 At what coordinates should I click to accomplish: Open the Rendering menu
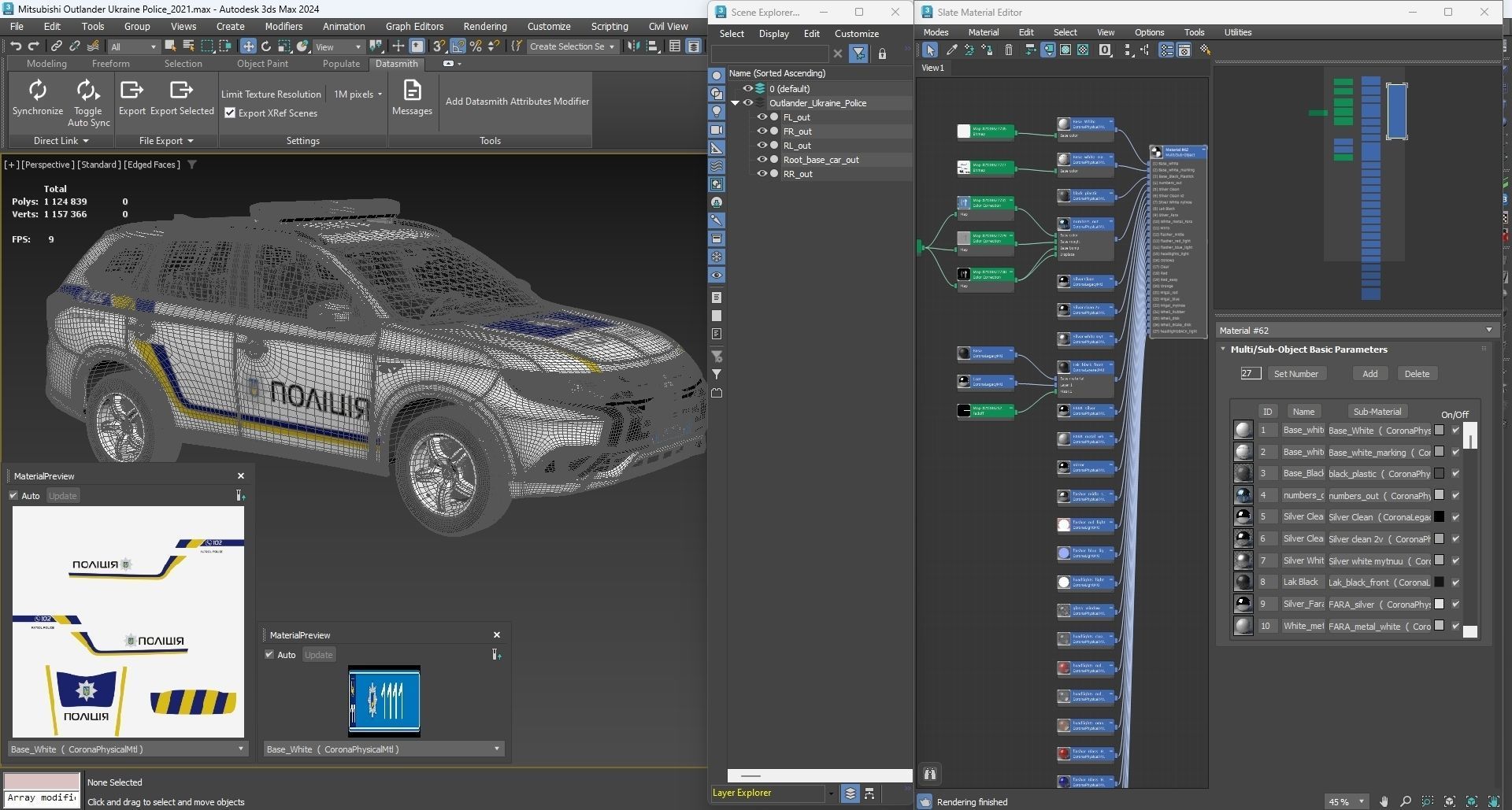(485, 26)
